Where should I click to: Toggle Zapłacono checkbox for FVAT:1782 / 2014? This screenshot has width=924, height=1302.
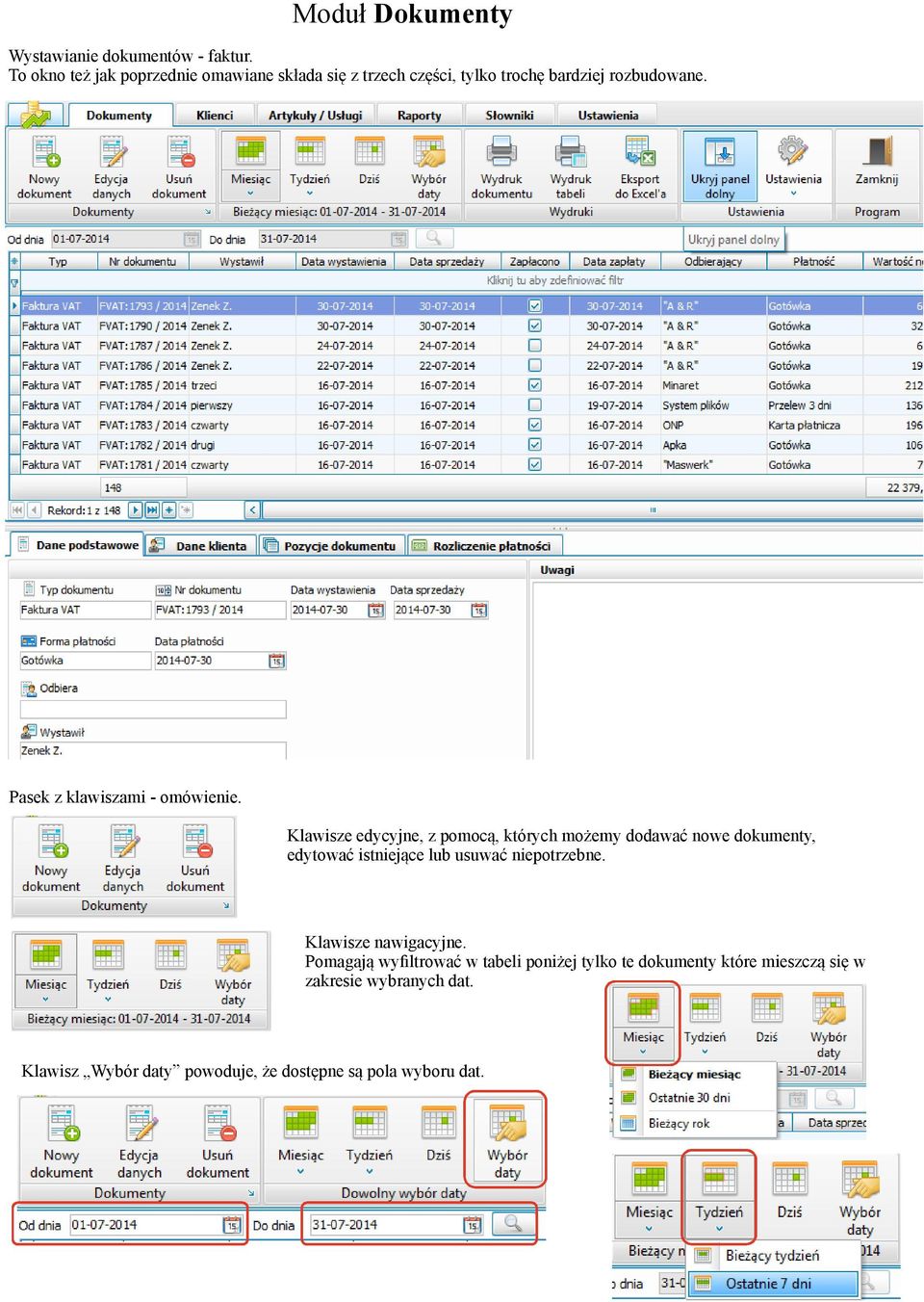coord(535,445)
